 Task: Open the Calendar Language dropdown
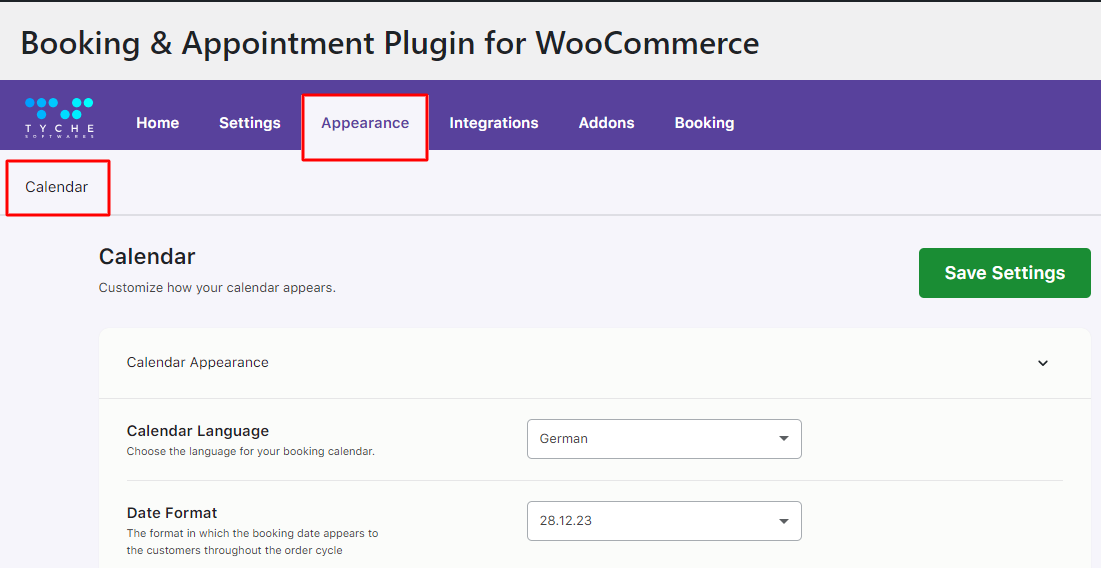click(664, 439)
